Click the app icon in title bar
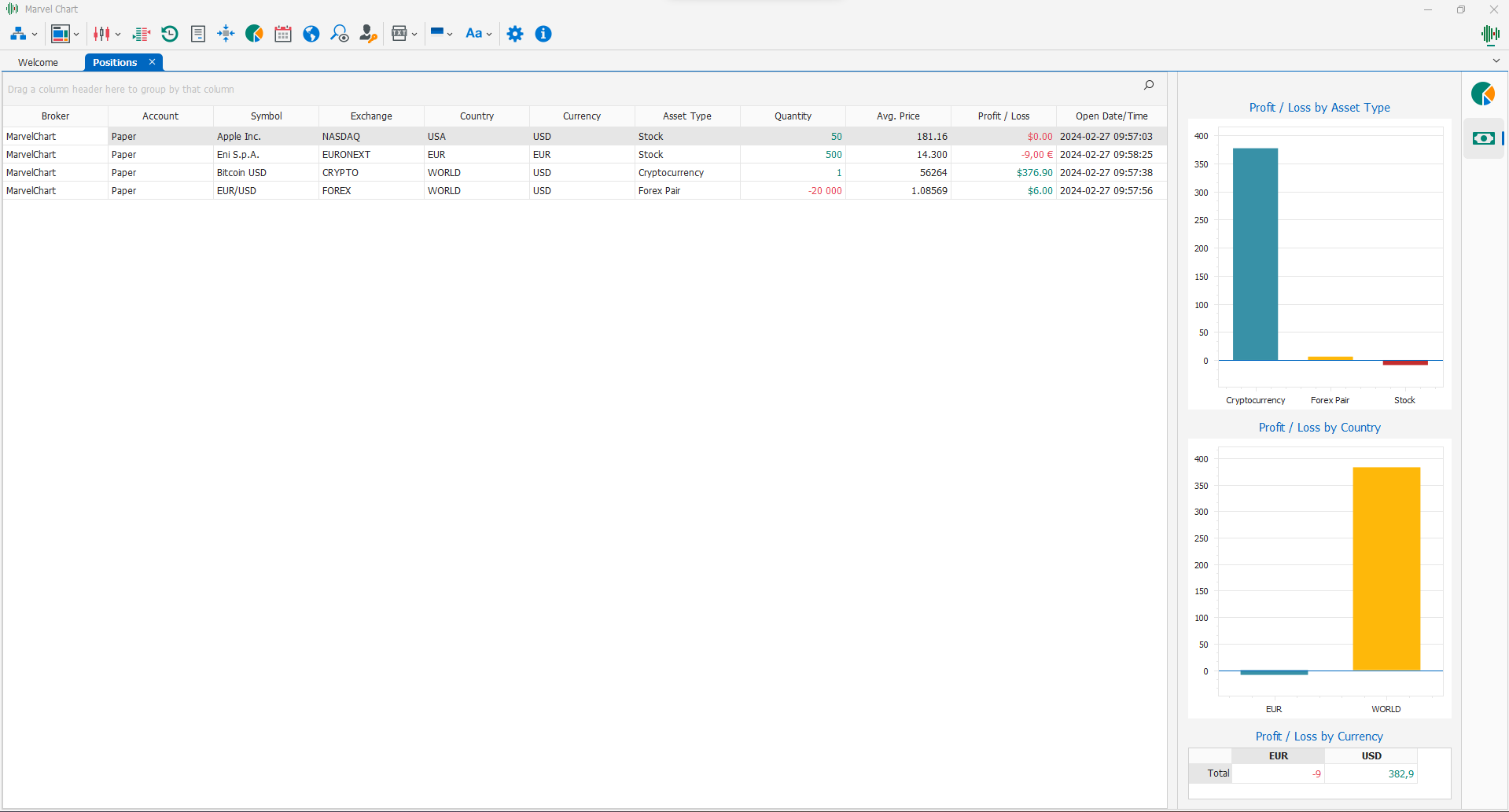This screenshot has height=812, width=1509. [12, 9]
